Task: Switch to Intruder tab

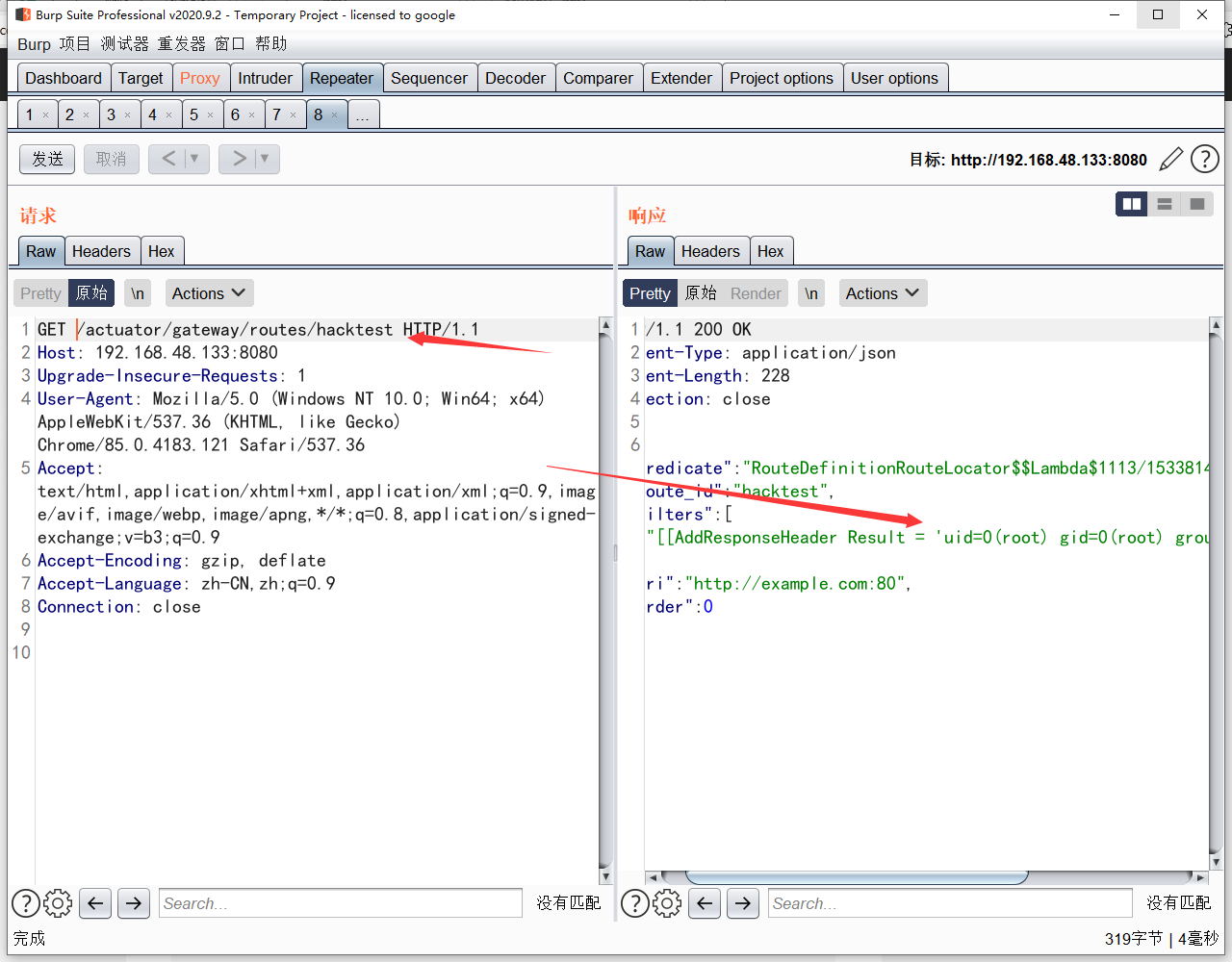Action: click(266, 78)
